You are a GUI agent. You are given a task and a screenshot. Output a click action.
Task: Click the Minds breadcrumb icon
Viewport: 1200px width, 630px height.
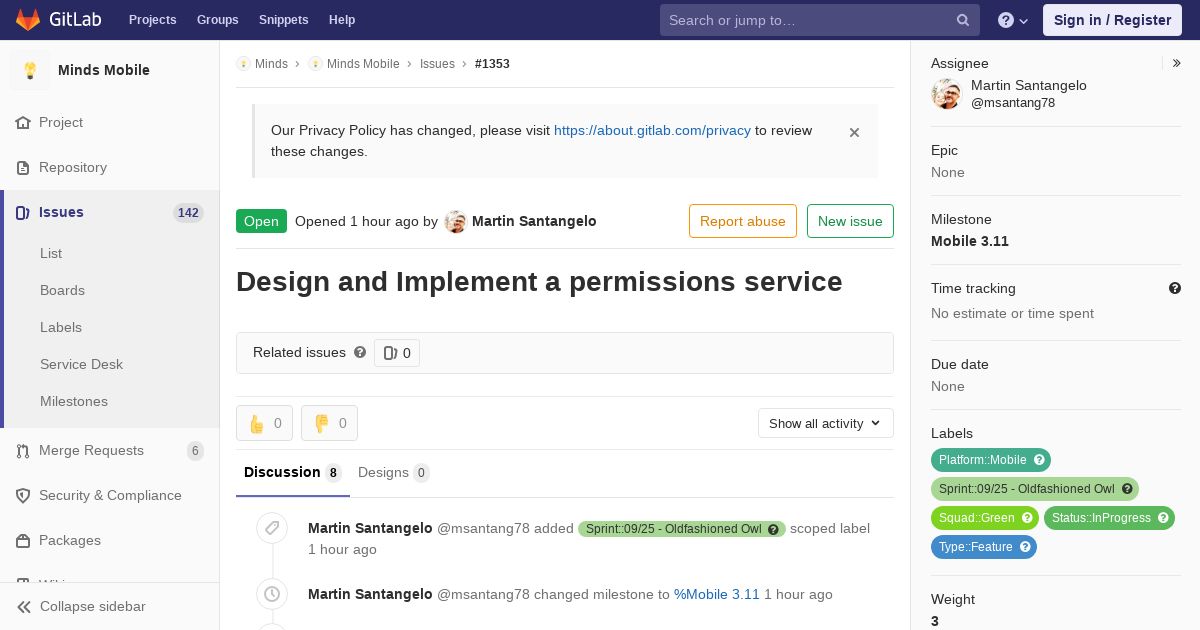[243, 63]
